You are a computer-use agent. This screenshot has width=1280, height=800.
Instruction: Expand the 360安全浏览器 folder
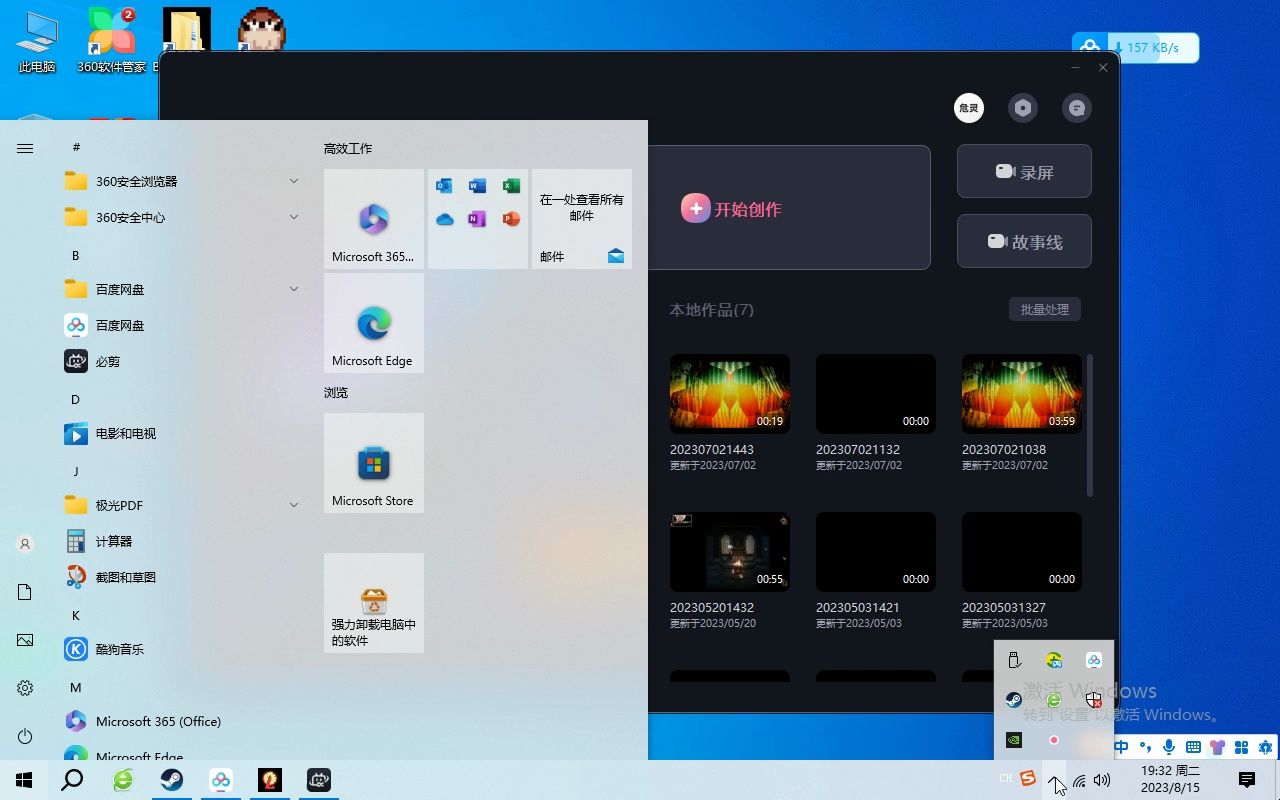tap(180, 181)
